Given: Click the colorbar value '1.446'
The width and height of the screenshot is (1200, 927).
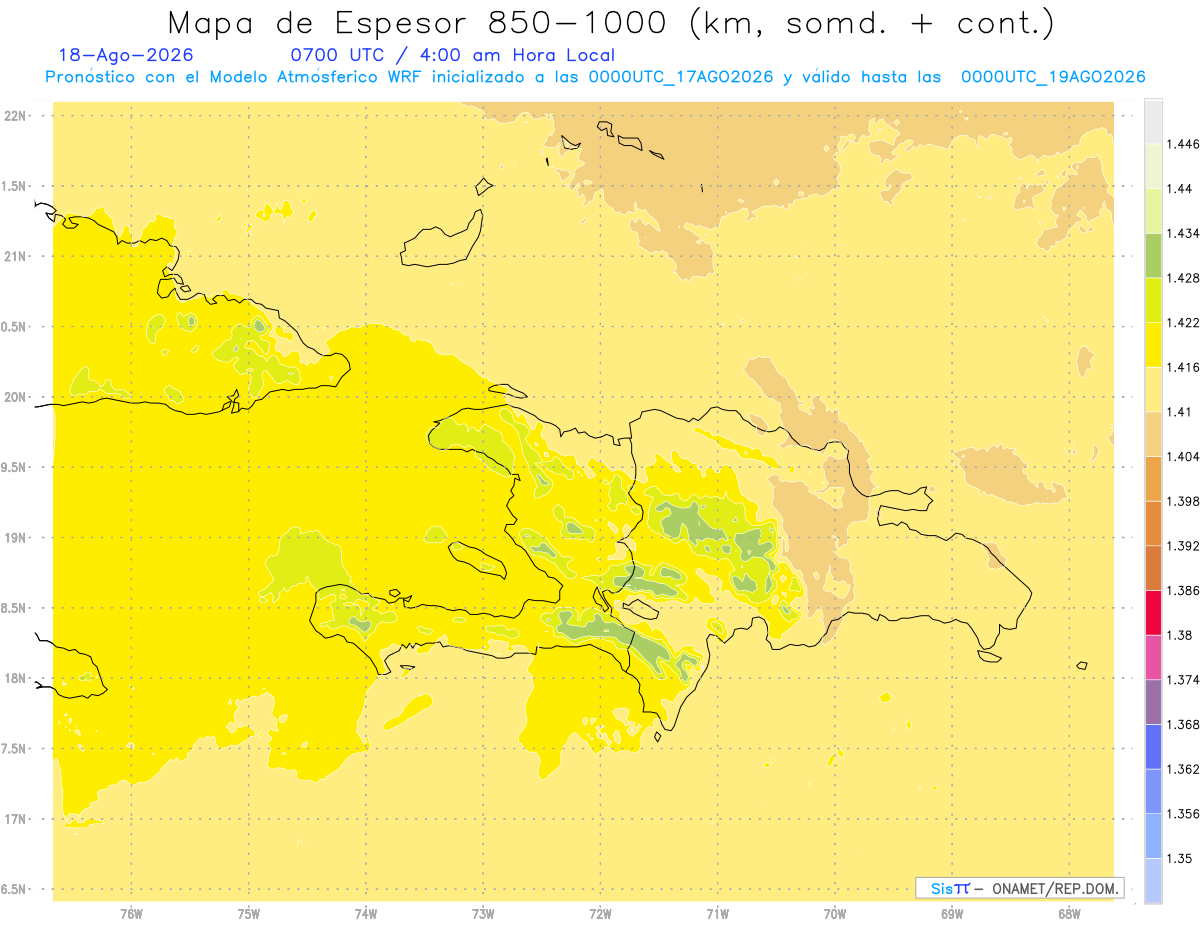Looking at the screenshot, I should point(1182,144).
